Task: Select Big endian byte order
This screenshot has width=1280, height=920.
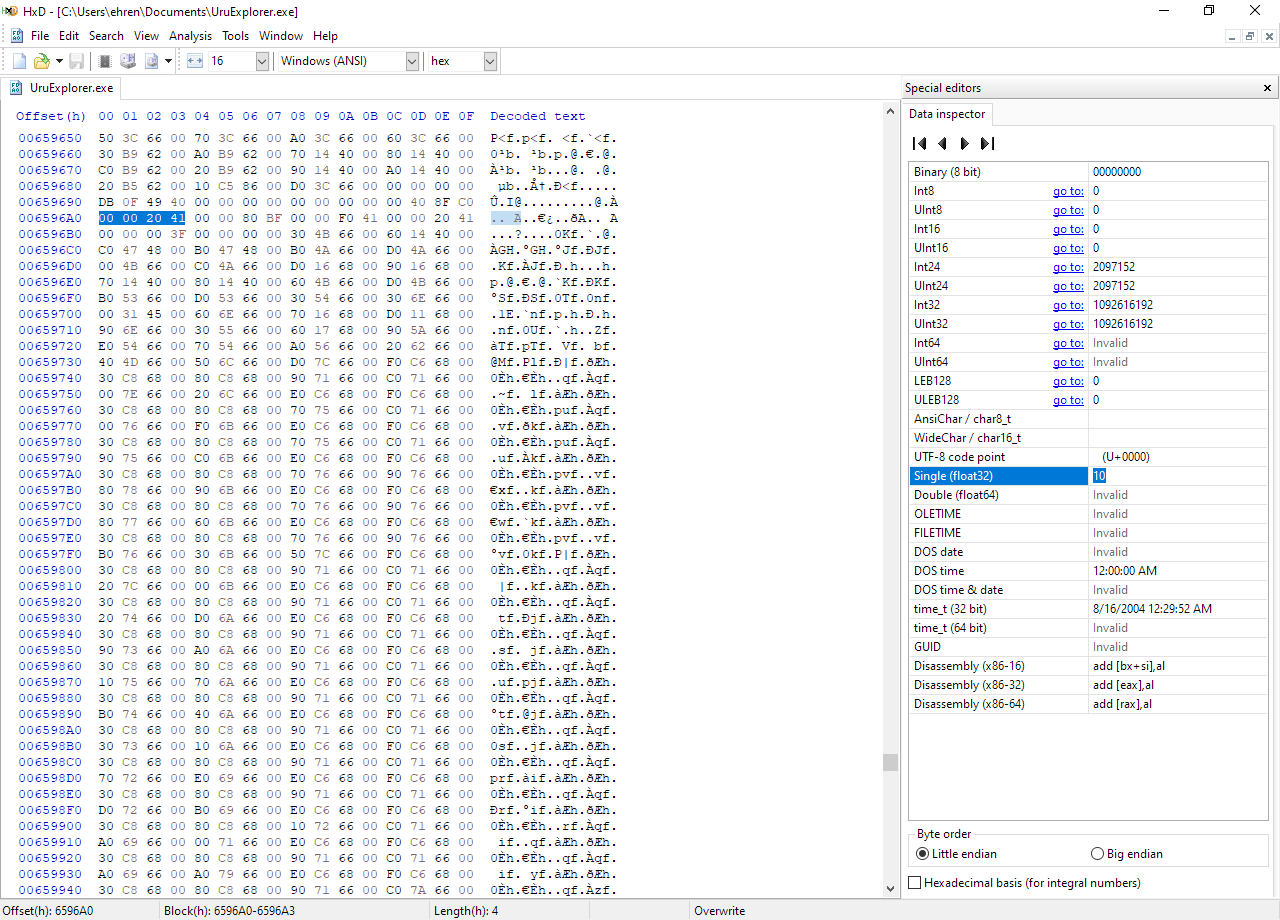Action: (x=1127, y=854)
